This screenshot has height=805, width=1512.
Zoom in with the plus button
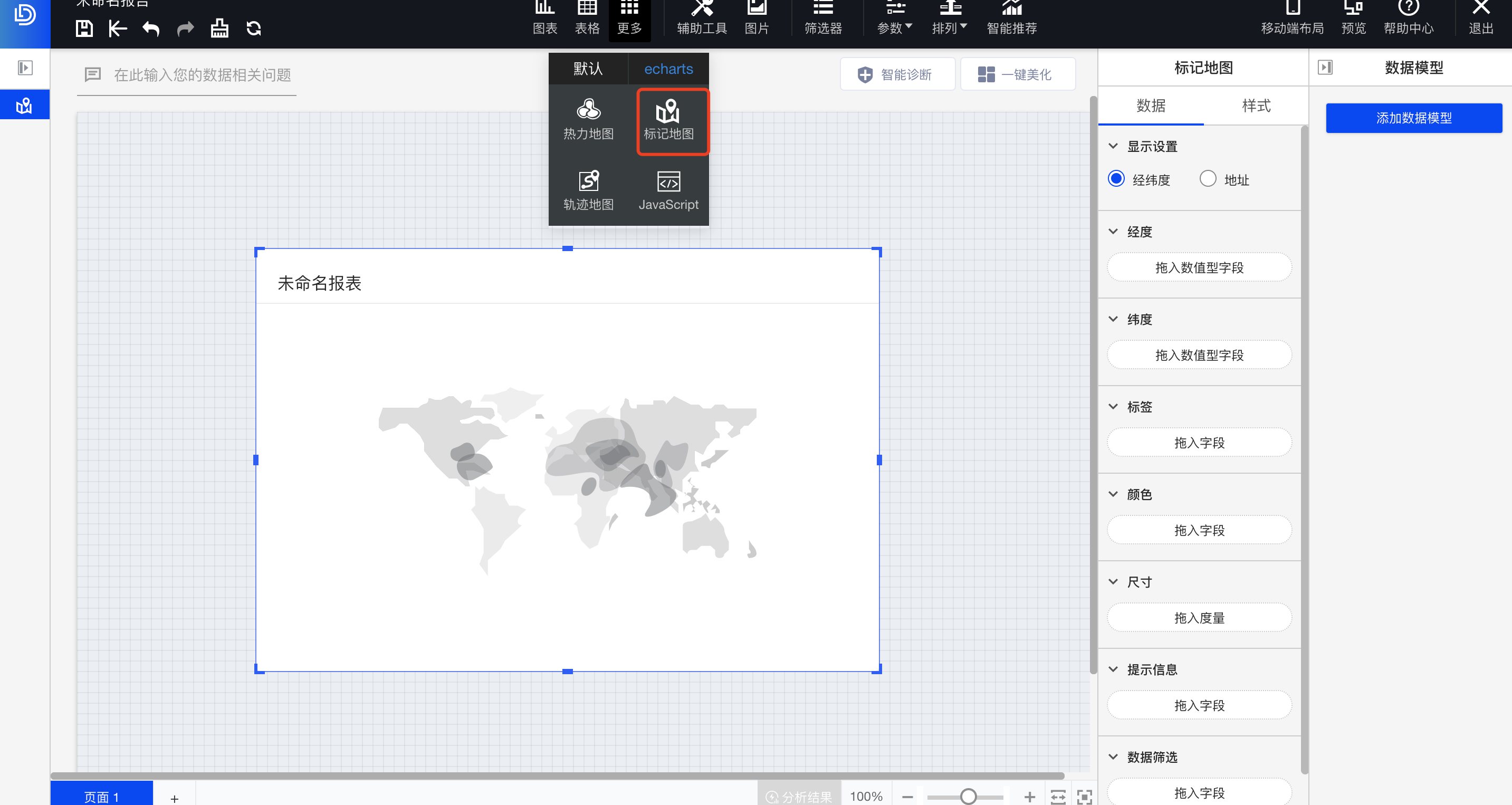tap(1029, 796)
